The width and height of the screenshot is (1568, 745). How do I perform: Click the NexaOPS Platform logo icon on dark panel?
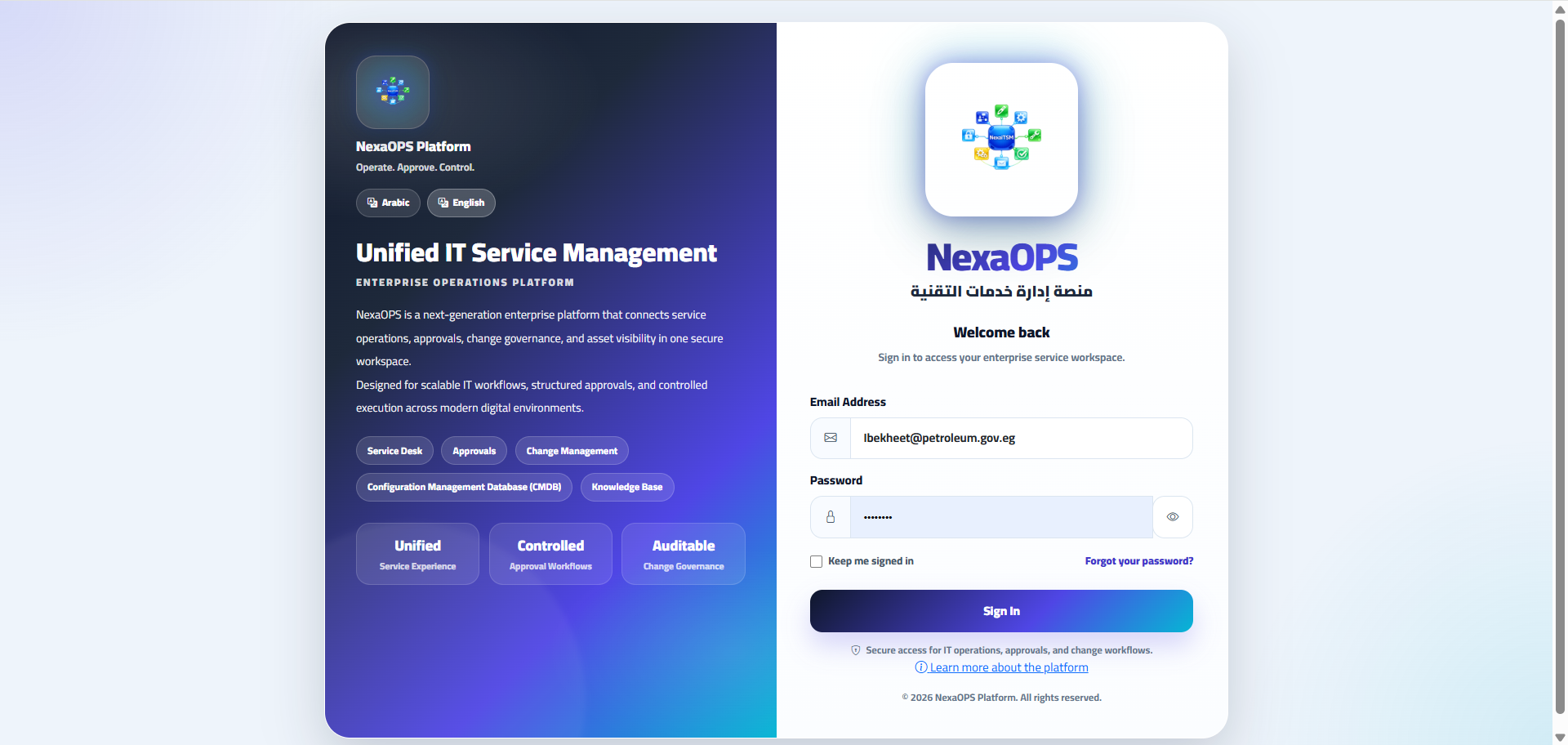(393, 91)
